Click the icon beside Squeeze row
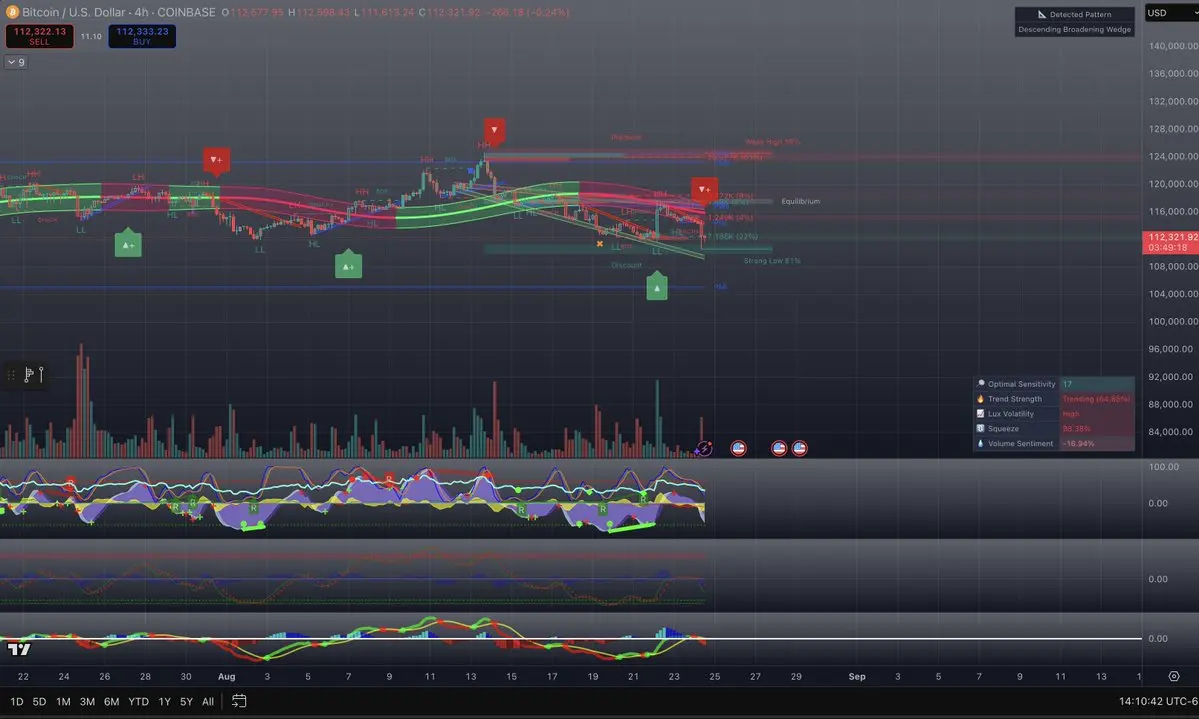The height and width of the screenshot is (719, 1199). (981, 428)
